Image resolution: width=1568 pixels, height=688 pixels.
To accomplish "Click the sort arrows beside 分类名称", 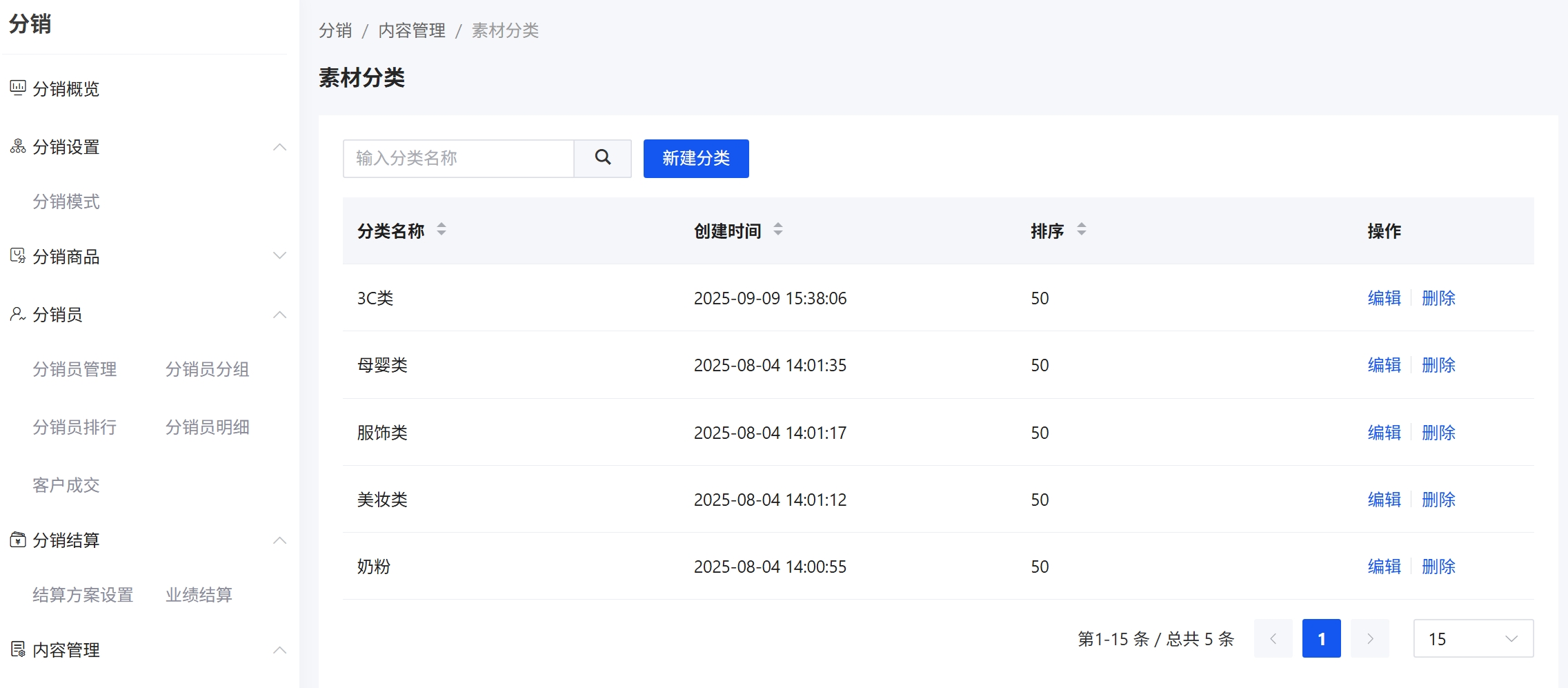I will coord(441,230).
